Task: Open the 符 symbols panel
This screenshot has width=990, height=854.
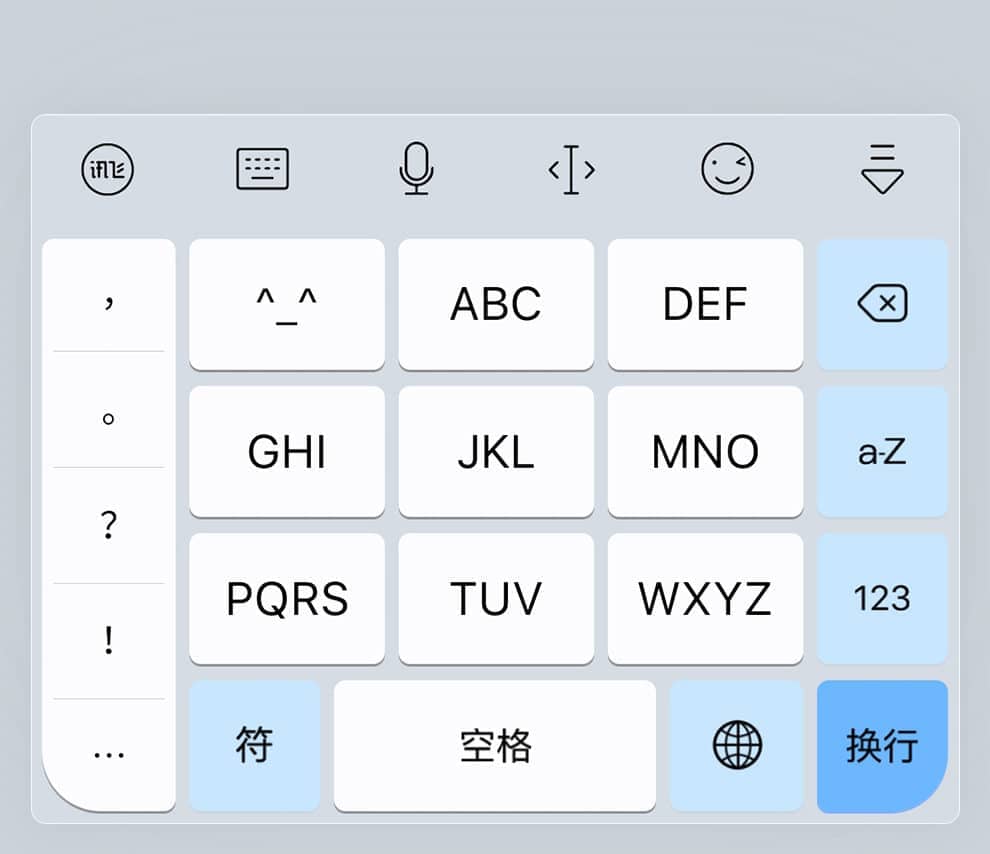Action: pos(254,745)
